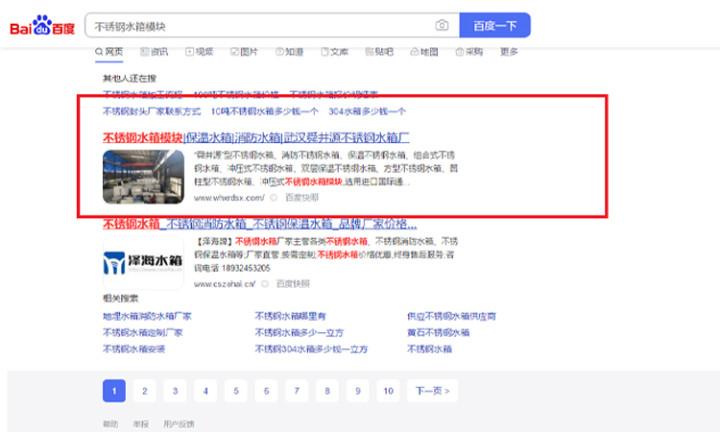Go to results page 2
720x432 pixels.
pos(145,391)
